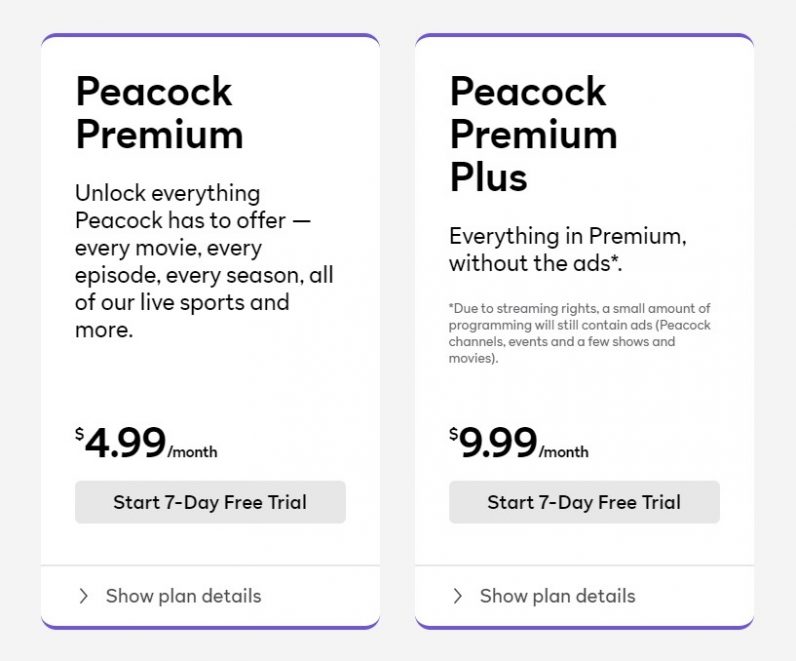The image size is (796, 661).
Task: Click 'Everything in Premium, without the ads' text
Action: (x=567, y=250)
